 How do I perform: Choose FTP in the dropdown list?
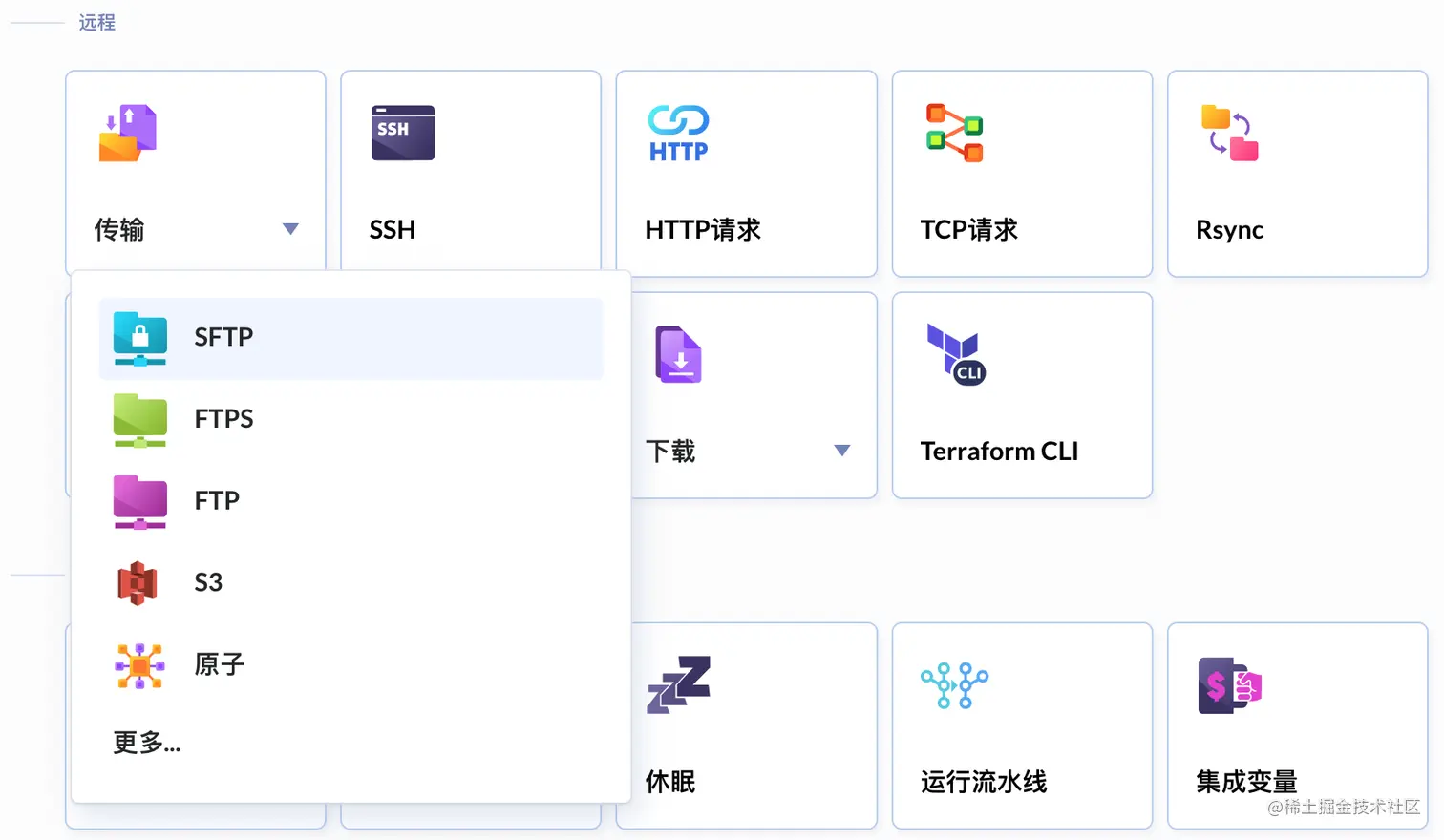[351, 502]
